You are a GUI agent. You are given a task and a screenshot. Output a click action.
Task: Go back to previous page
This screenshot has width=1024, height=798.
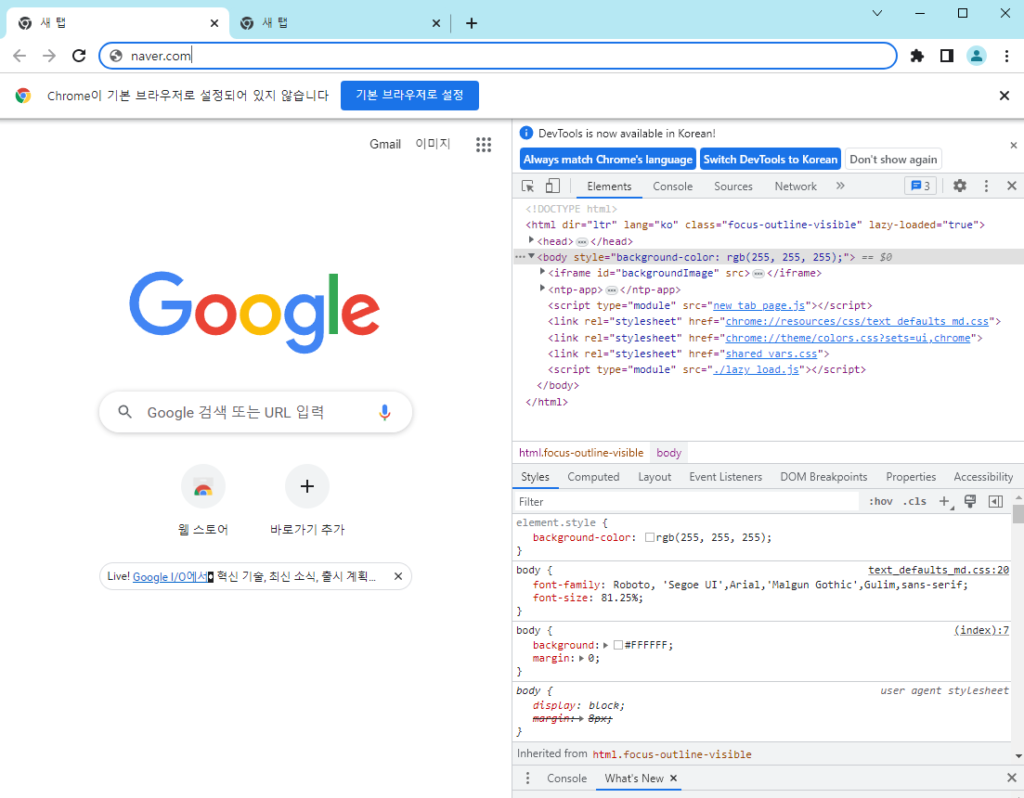click(x=20, y=56)
